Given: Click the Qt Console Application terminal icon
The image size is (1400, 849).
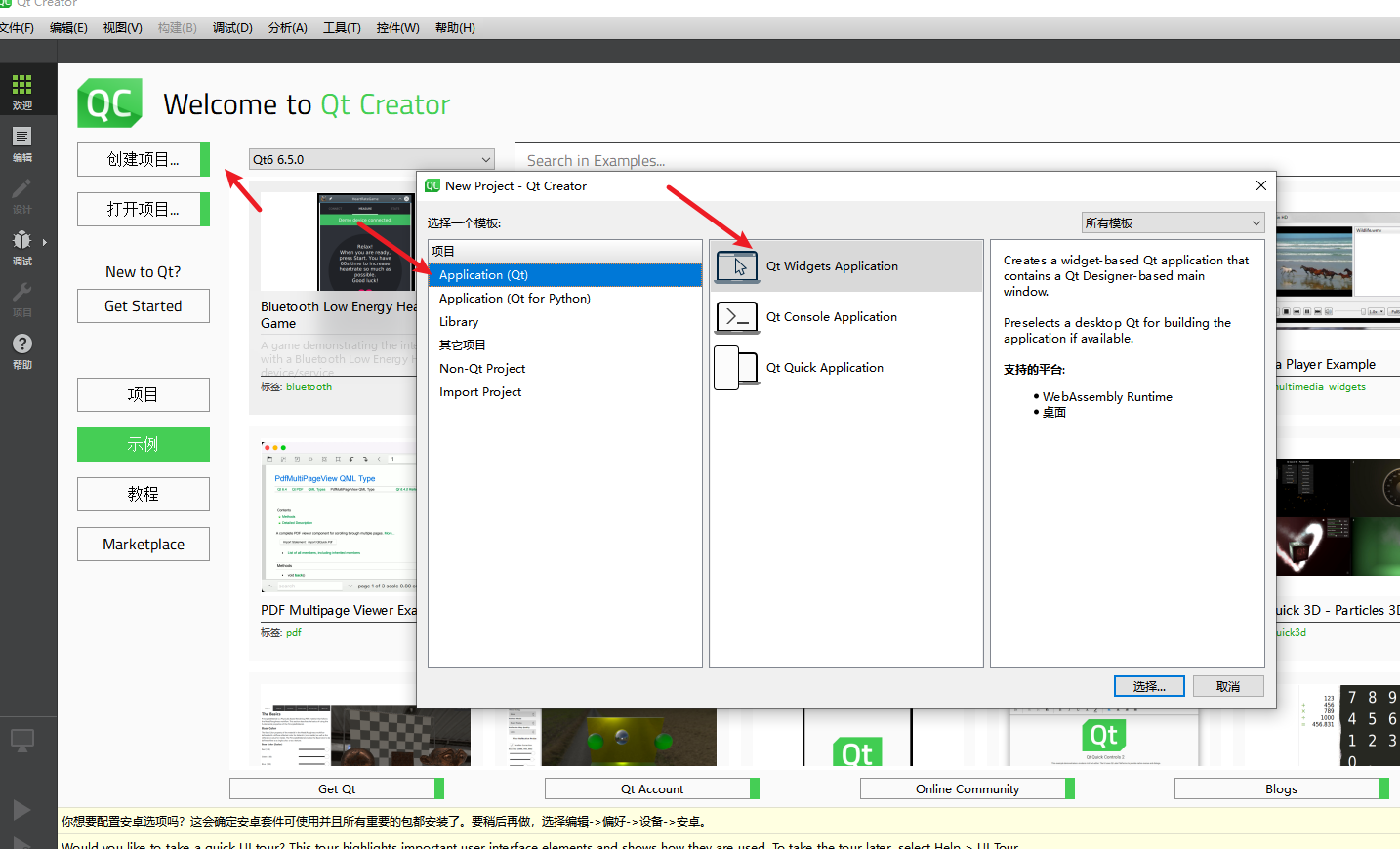Looking at the screenshot, I should pos(737,317).
